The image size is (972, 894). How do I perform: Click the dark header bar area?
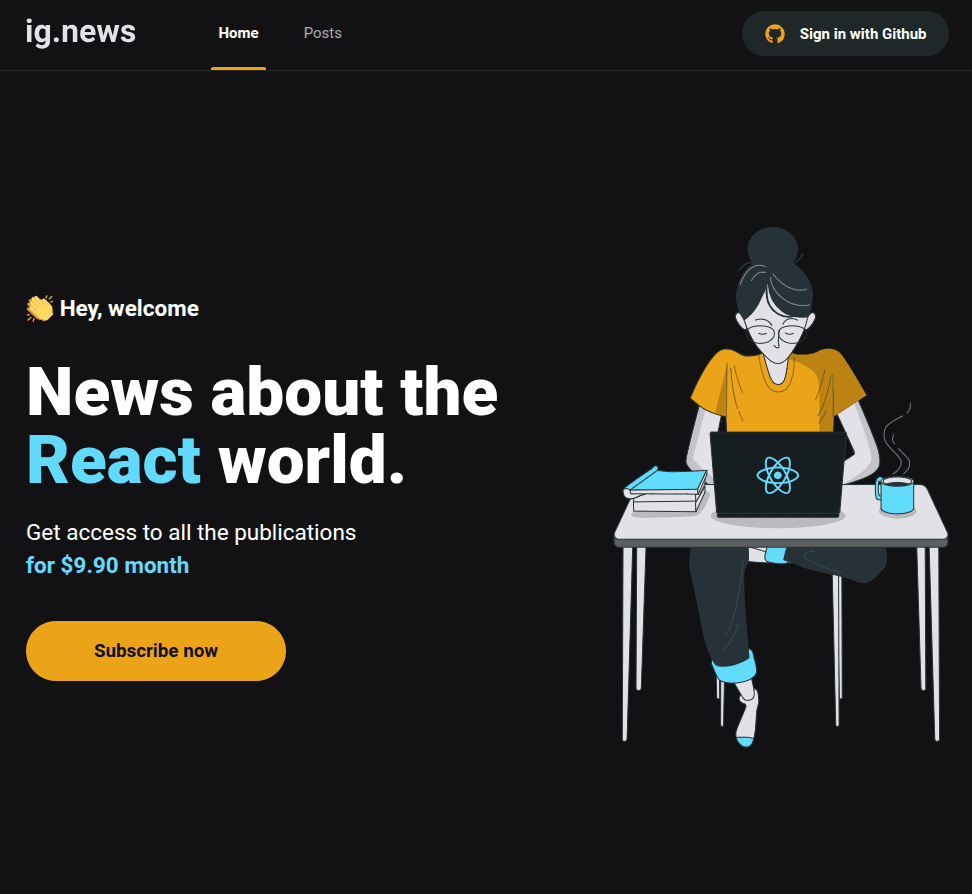point(550,33)
